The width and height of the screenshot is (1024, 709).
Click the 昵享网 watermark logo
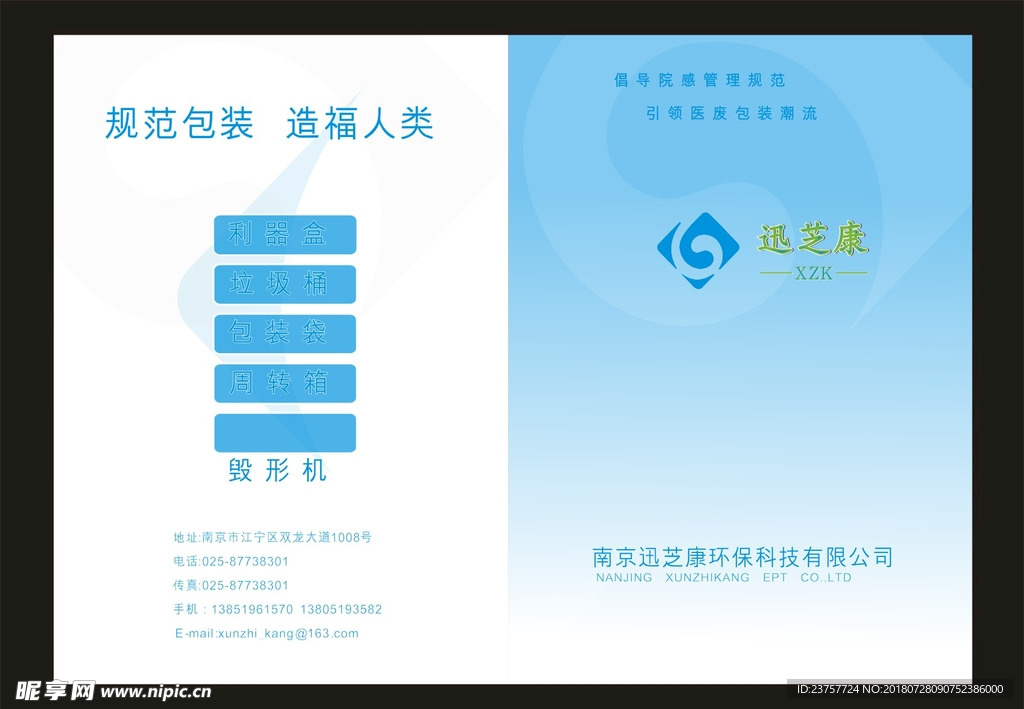pos(56,690)
